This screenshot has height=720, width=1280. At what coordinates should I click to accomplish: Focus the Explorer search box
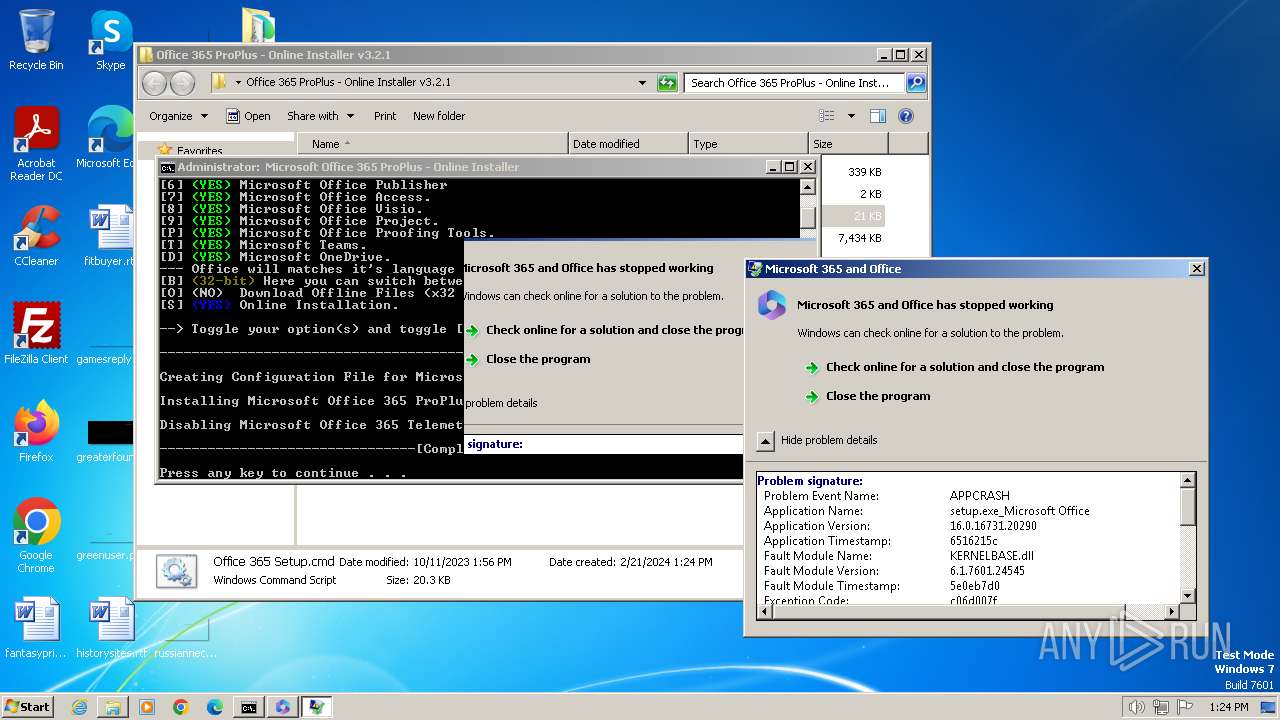pyautogui.click(x=795, y=83)
